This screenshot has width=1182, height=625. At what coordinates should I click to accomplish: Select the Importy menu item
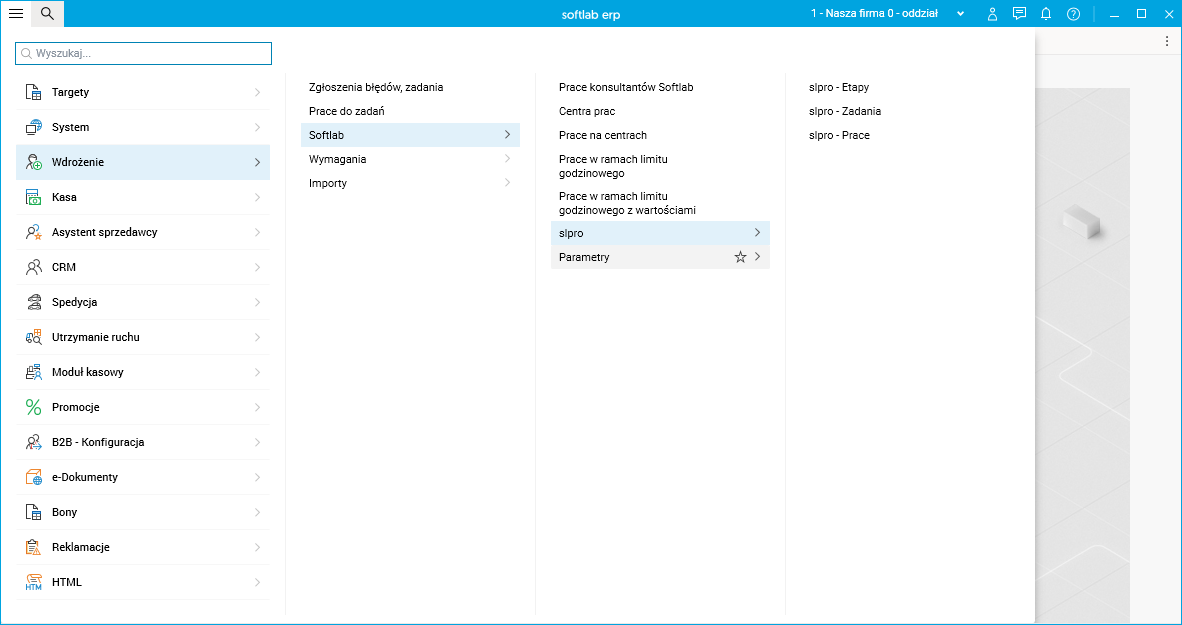pos(328,183)
